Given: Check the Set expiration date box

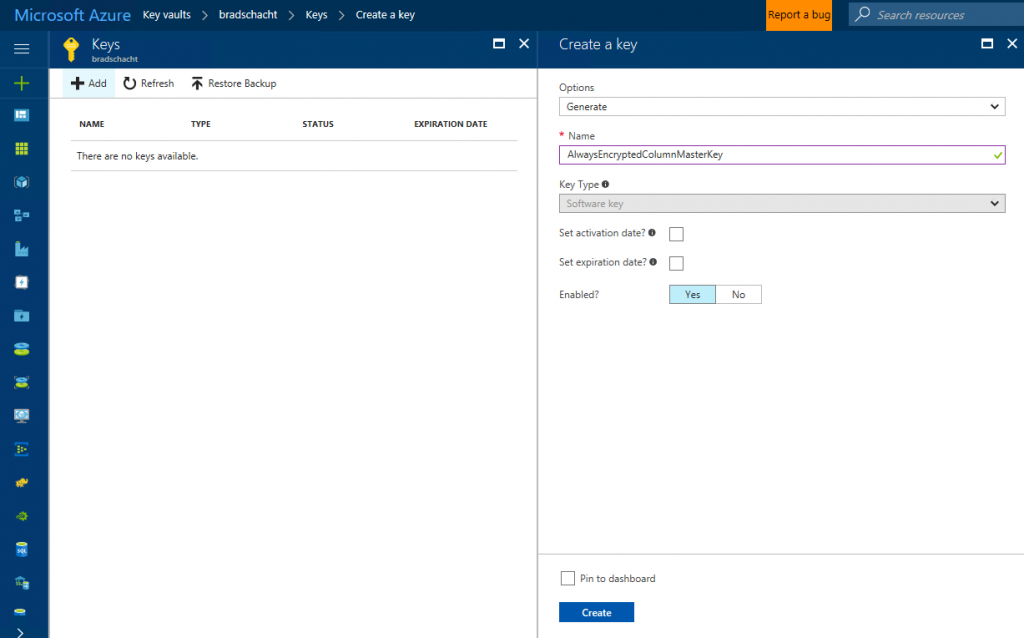Looking at the screenshot, I should click(x=676, y=263).
